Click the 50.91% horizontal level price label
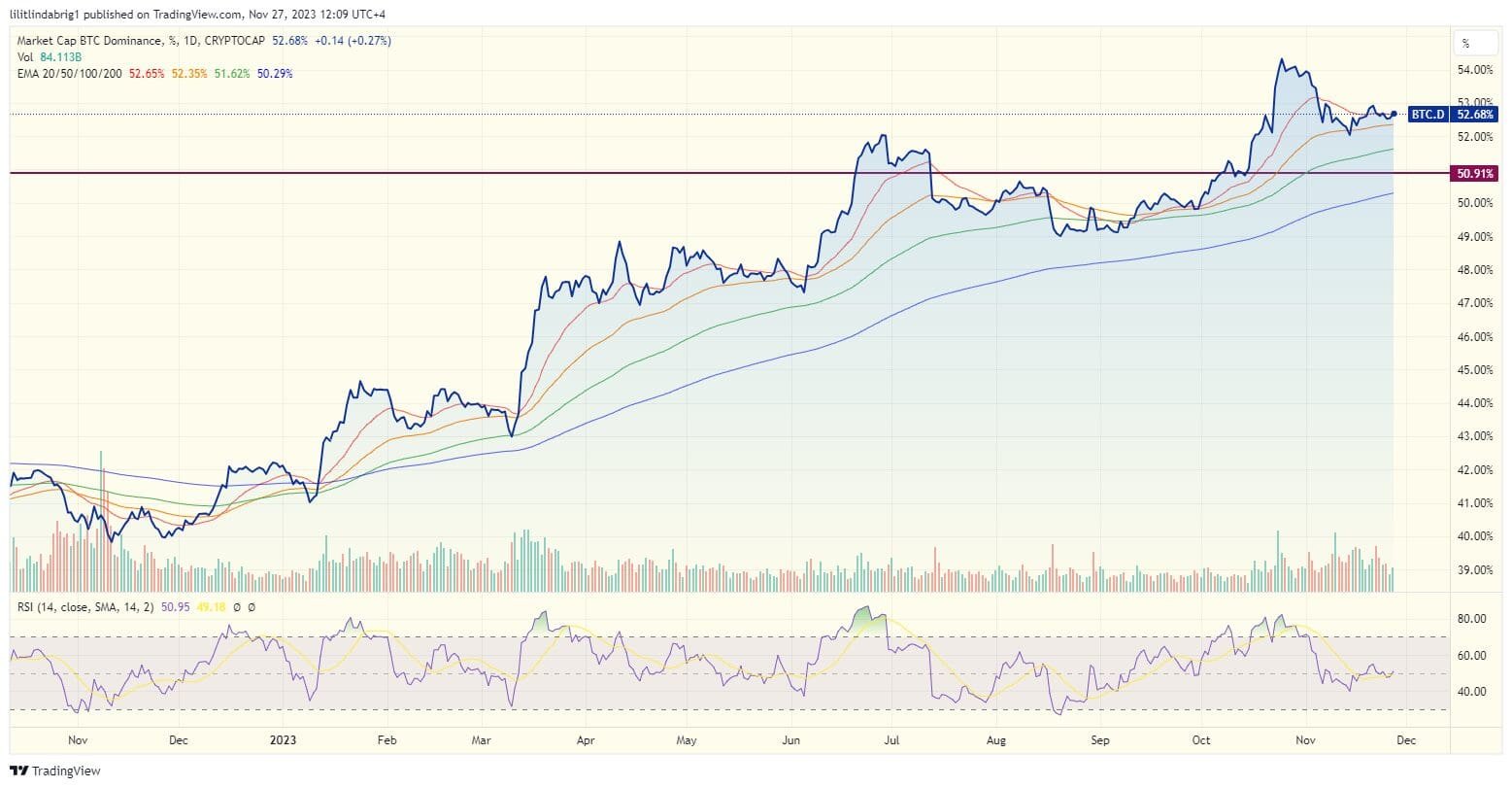 pyautogui.click(x=1474, y=174)
